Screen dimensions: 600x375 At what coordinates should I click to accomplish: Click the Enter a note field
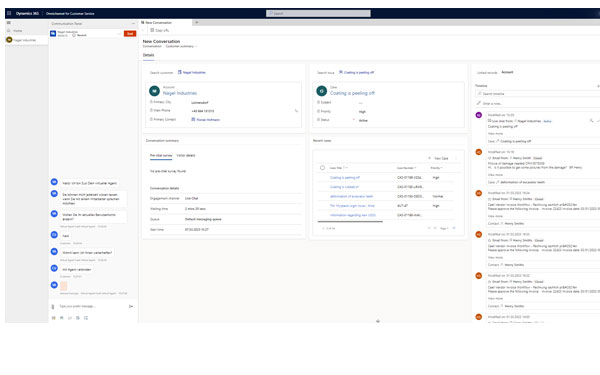pyautogui.click(x=538, y=103)
